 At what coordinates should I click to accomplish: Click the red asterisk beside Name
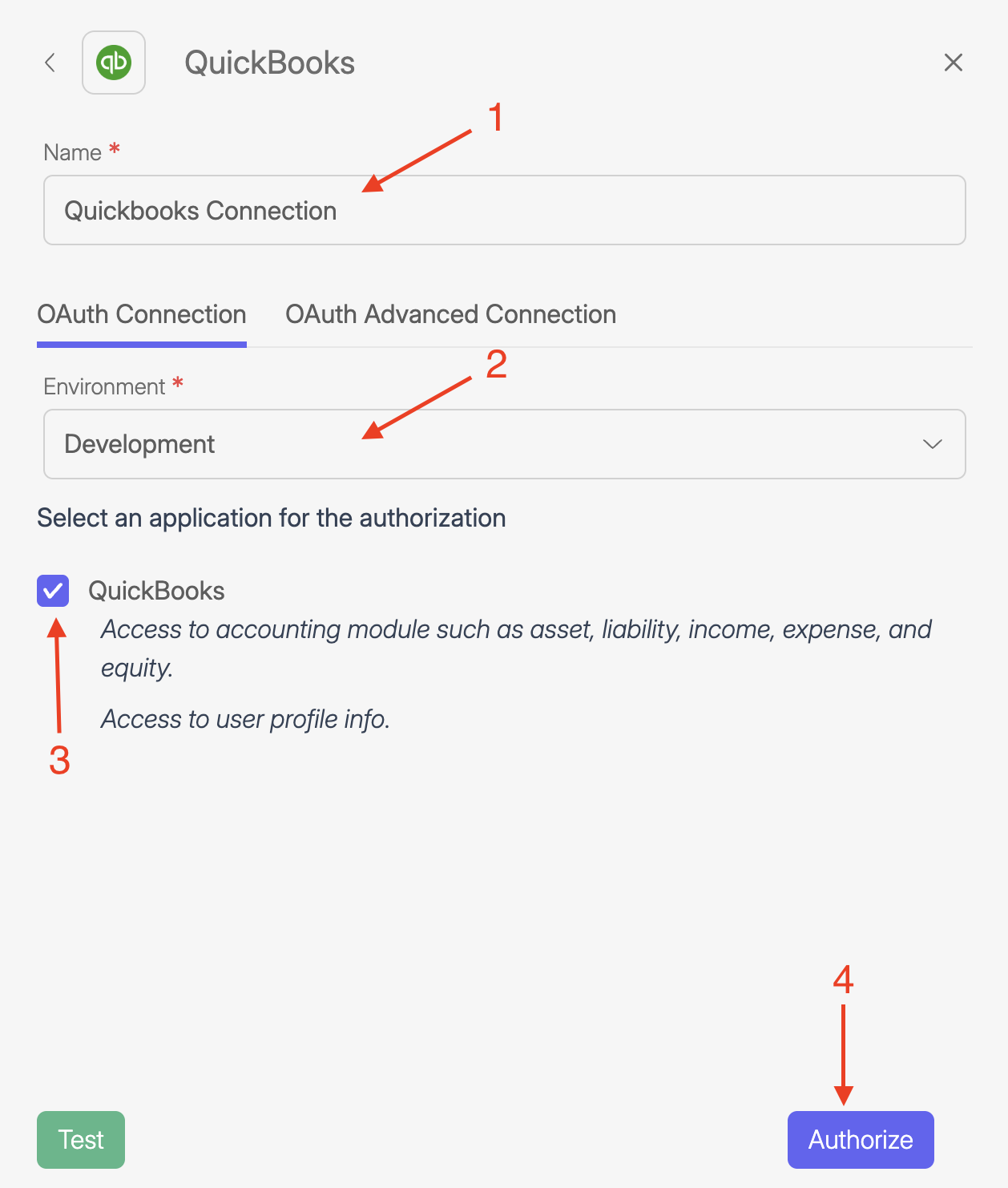point(115,148)
